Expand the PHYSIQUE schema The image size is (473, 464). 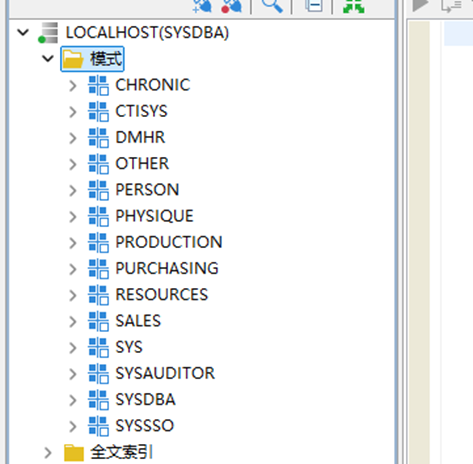click(73, 217)
